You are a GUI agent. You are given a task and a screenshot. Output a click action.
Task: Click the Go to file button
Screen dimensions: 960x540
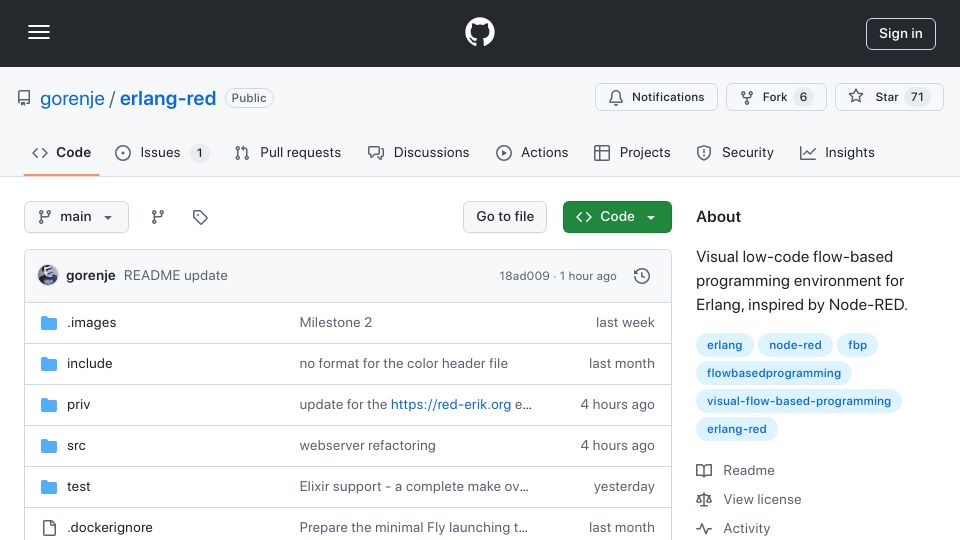click(x=505, y=217)
